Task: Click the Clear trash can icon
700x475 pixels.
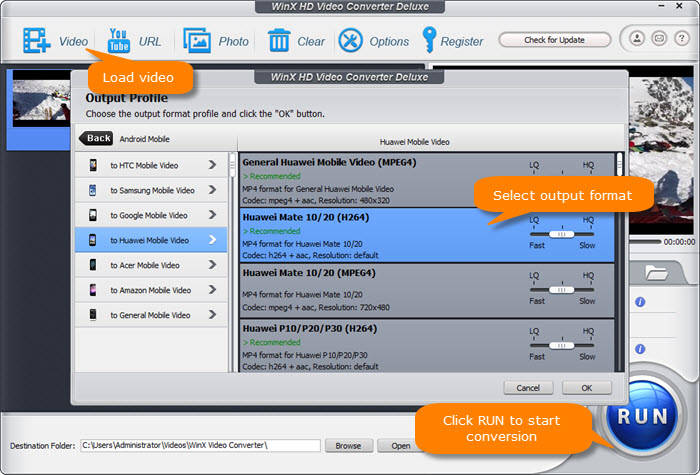Action: tap(279, 41)
